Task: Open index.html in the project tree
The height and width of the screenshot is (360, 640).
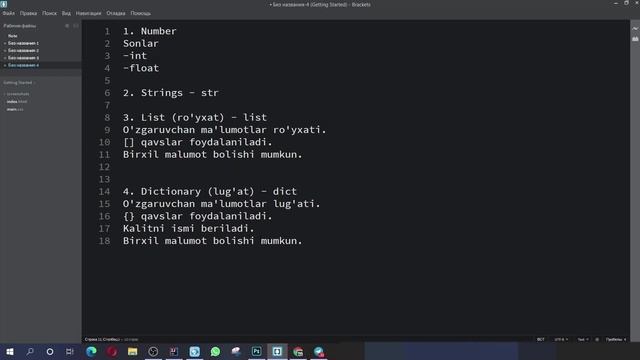Action: (17, 102)
